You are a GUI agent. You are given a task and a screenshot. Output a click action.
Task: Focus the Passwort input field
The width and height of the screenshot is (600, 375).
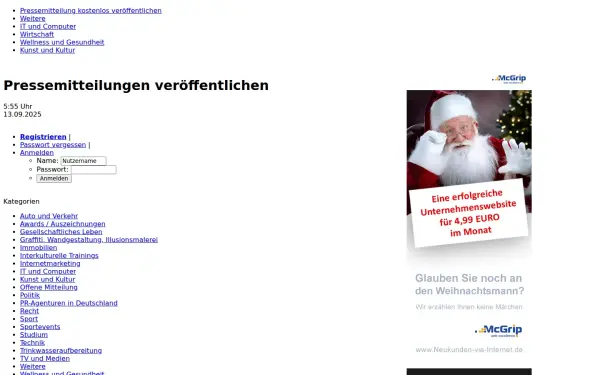(x=93, y=170)
